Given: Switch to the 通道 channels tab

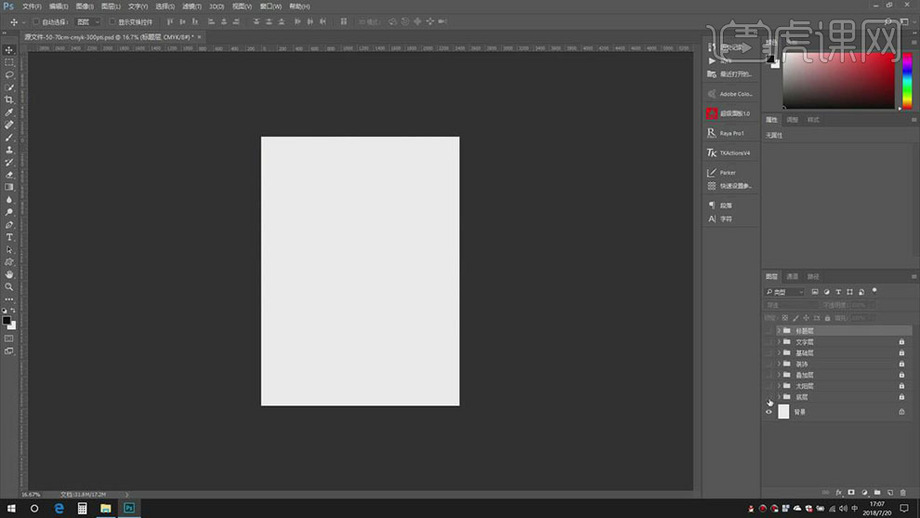Looking at the screenshot, I should click(x=792, y=276).
